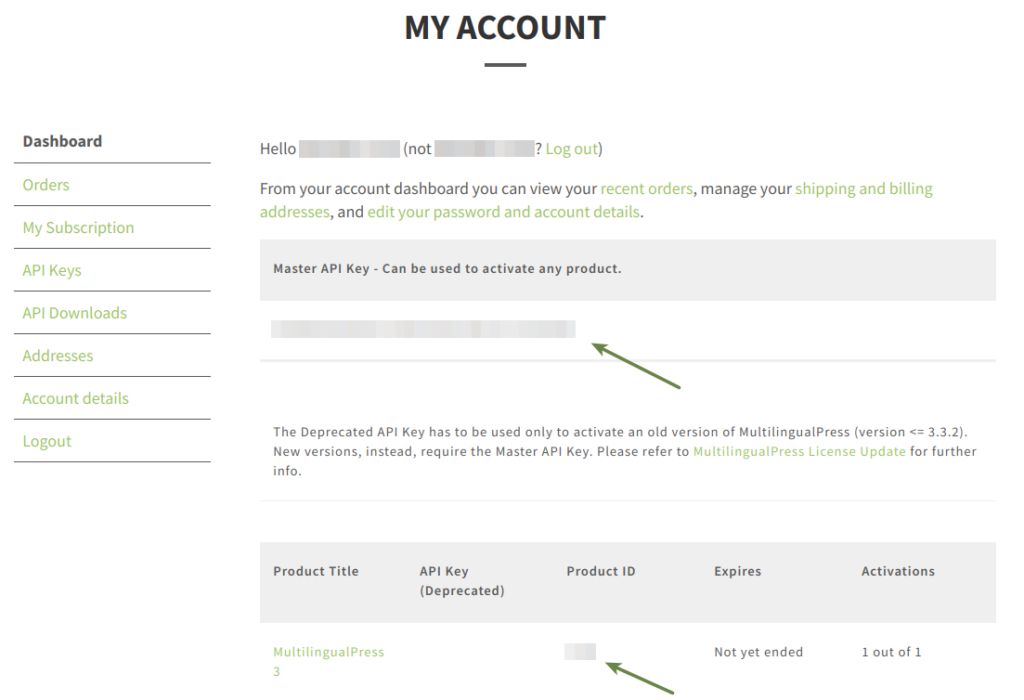Click the blurred Product ID value
Image resolution: width=1024 pixels, height=700 pixels.
pyautogui.click(x=580, y=652)
